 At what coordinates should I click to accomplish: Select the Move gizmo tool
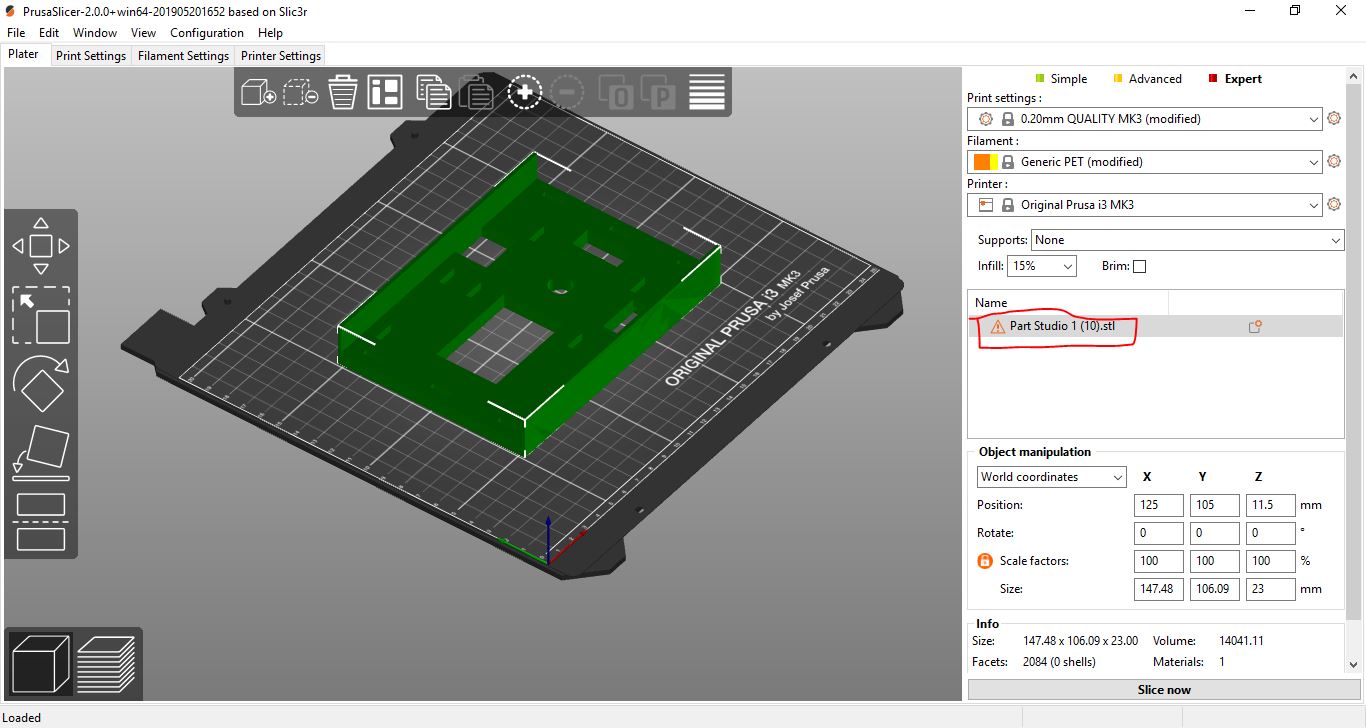41,246
